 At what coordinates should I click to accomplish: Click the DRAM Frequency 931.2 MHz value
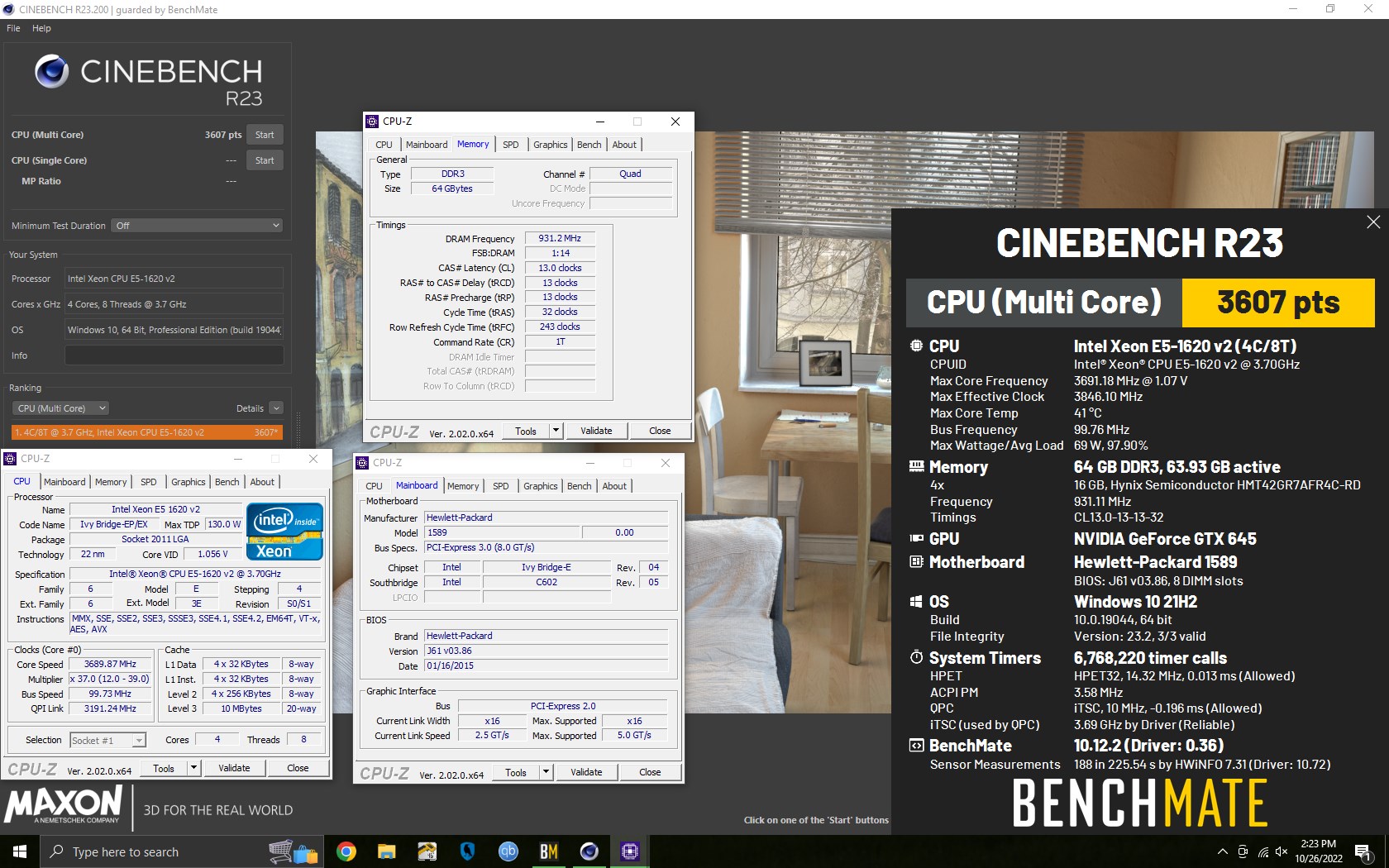click(x=560, y=238)
